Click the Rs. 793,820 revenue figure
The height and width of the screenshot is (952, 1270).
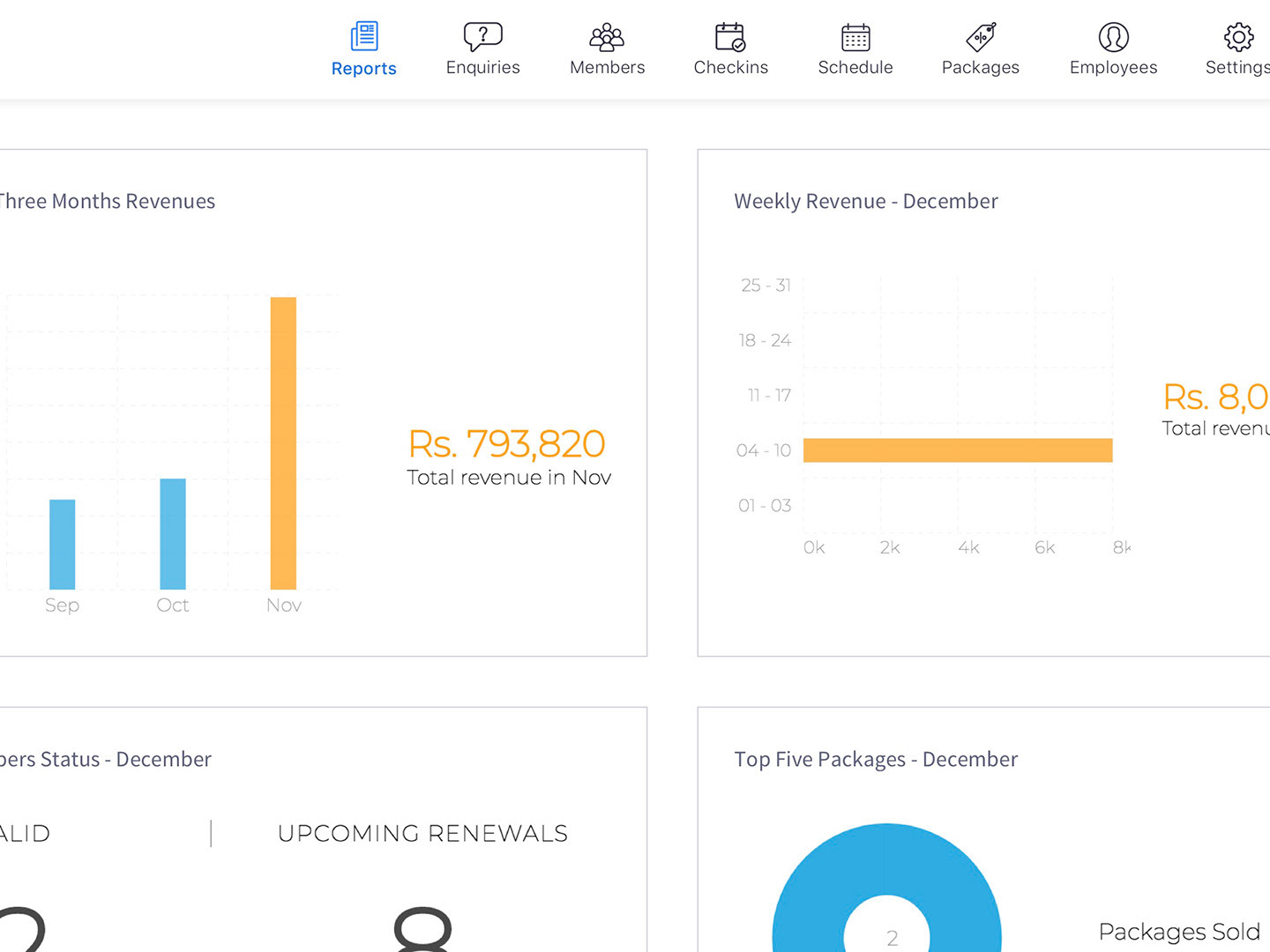[x=507, y=443]
